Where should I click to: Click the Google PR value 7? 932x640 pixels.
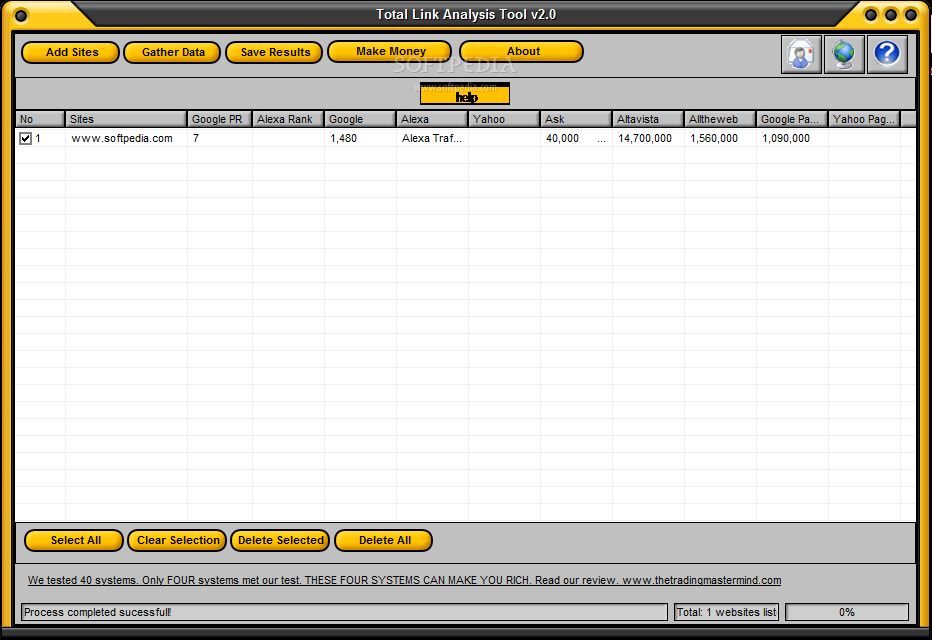click(196, 138)
